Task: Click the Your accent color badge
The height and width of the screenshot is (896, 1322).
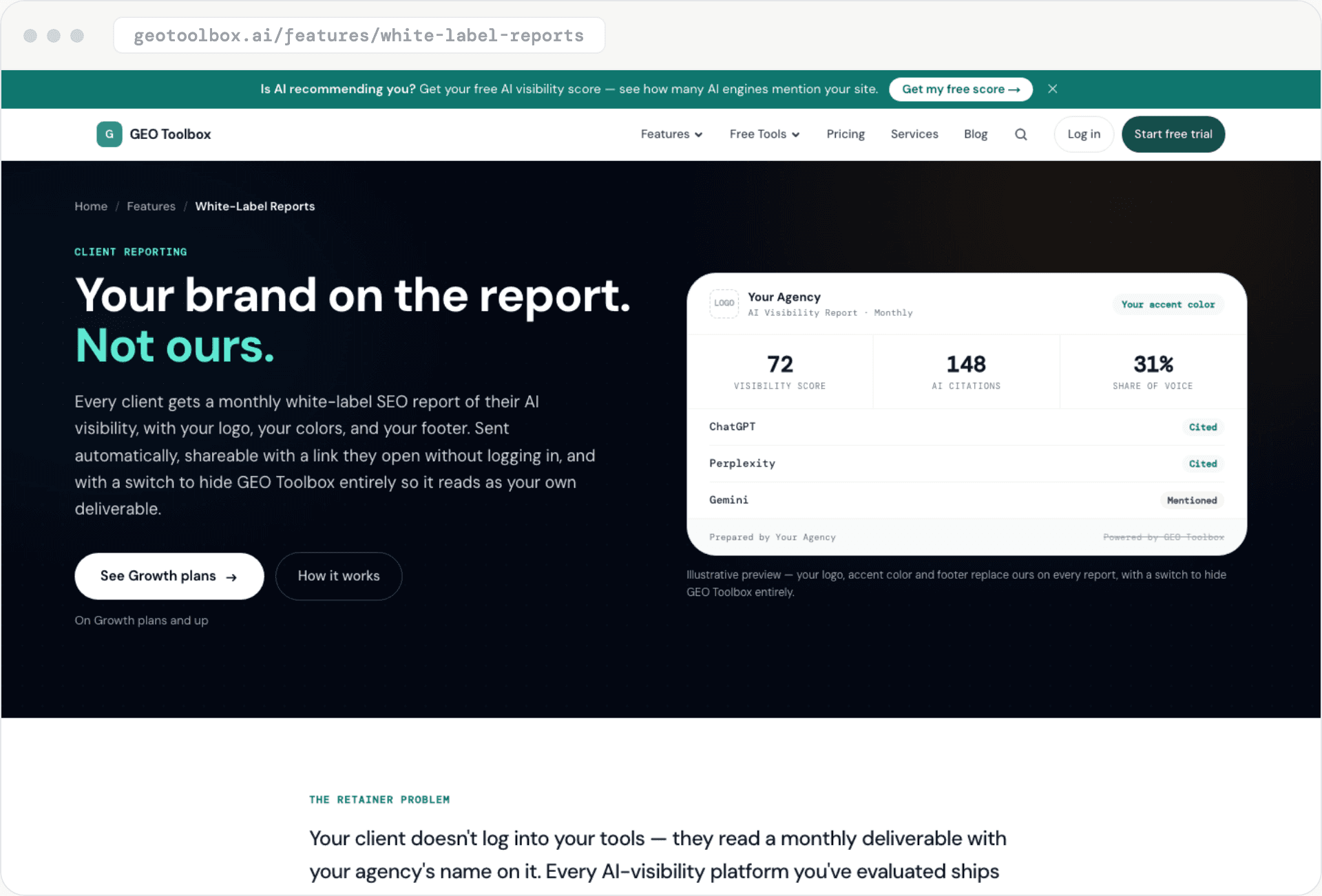Action: (1168, 304)
